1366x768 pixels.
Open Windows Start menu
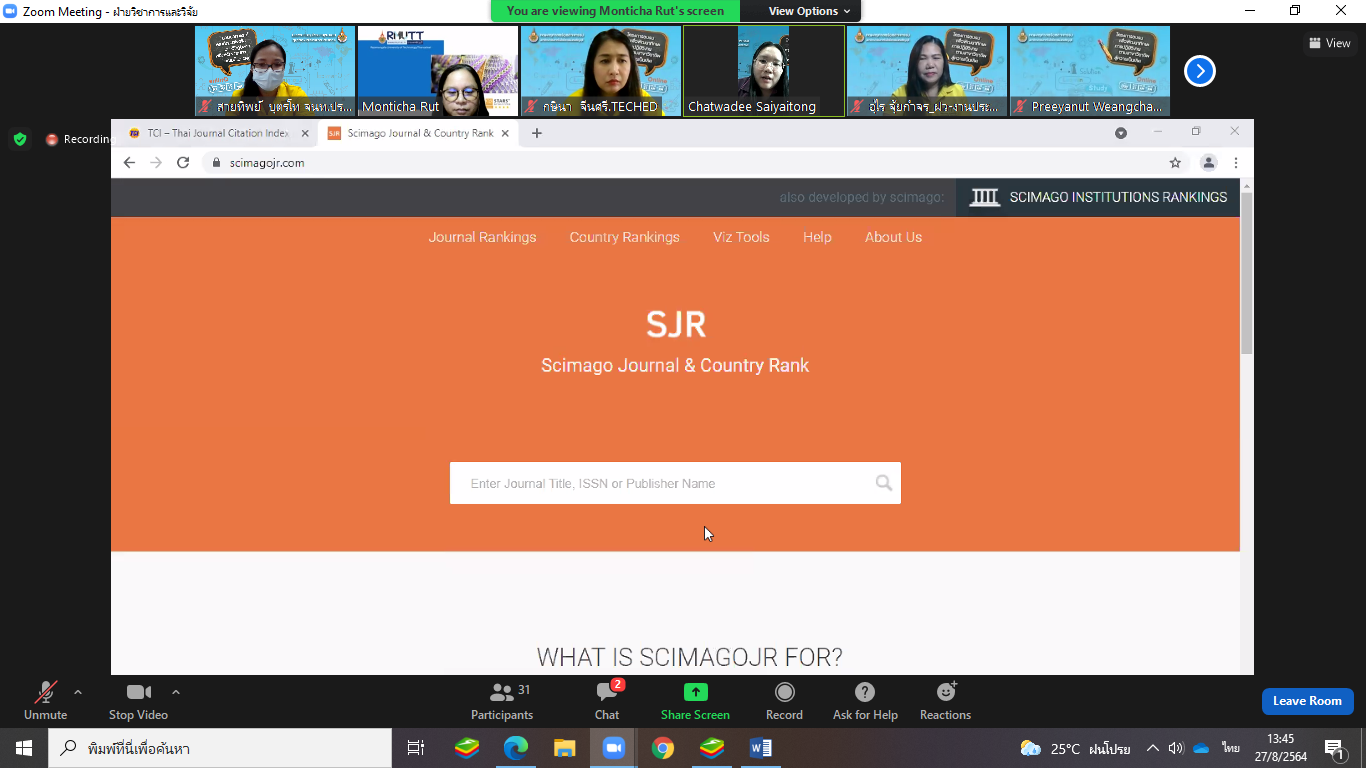click(x=24, y=748)
